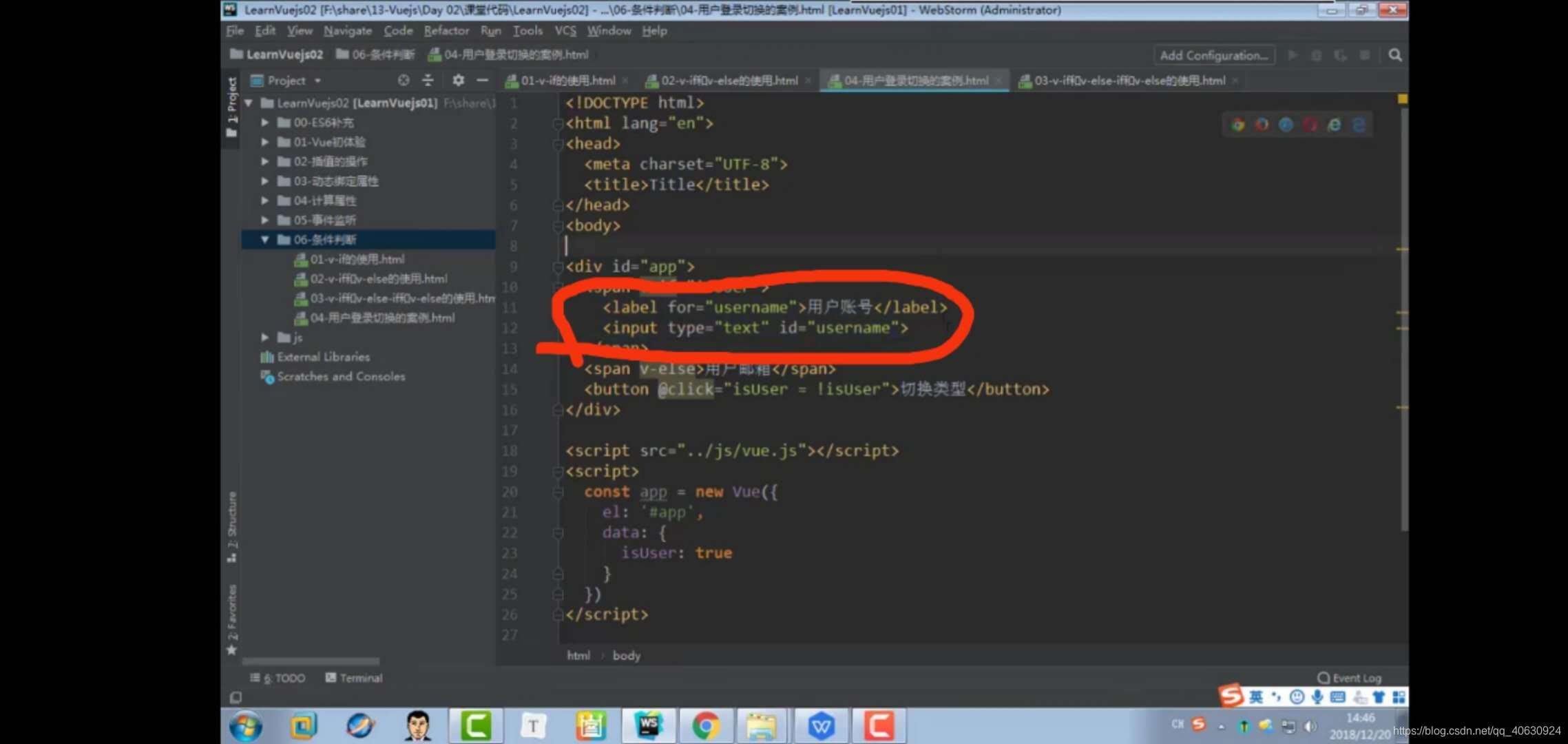The height and width of the screenshot is (744, 1568).
Task: Expand the 01-Vue初体验 folder
Action: 265,142
